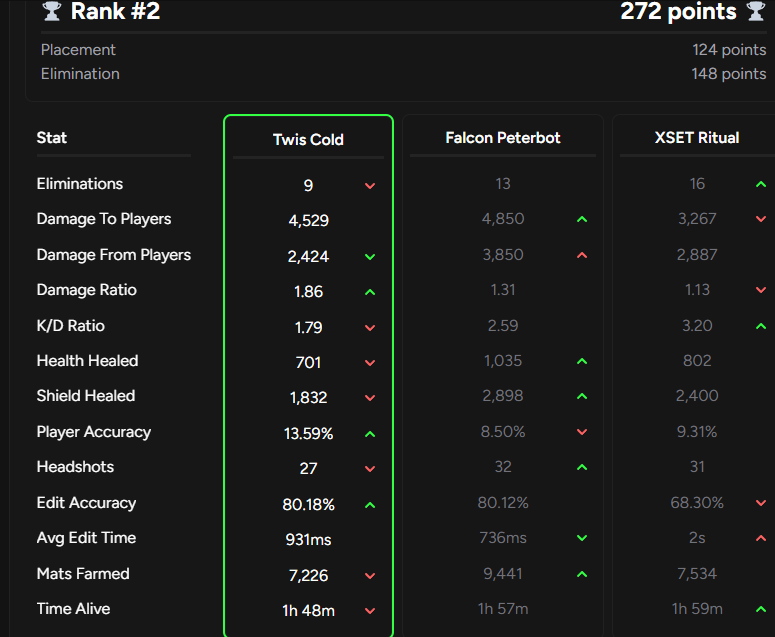Click the Player Accuracy row label
Screen dimensions: 775x637
point(93,432)
